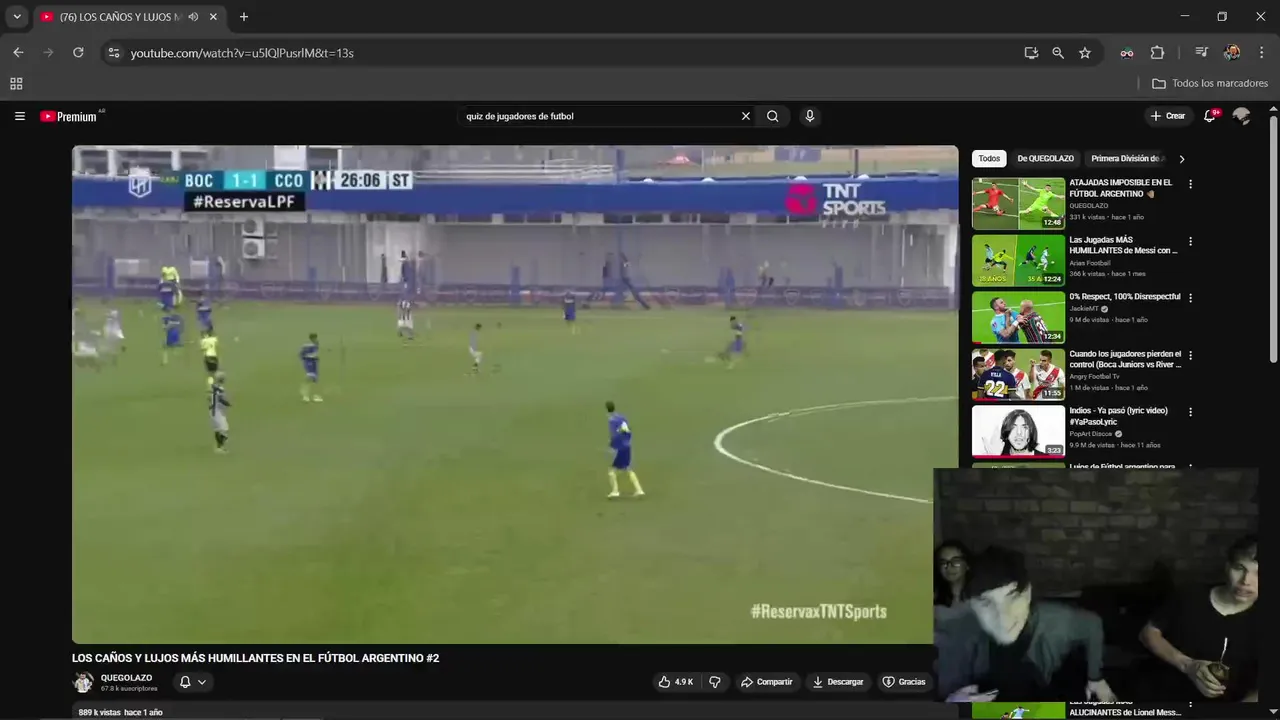The width and height of the screenshot is (1280, 720).
Task: Open options for Cuando los jugadores video
Action: (1190, 355)
